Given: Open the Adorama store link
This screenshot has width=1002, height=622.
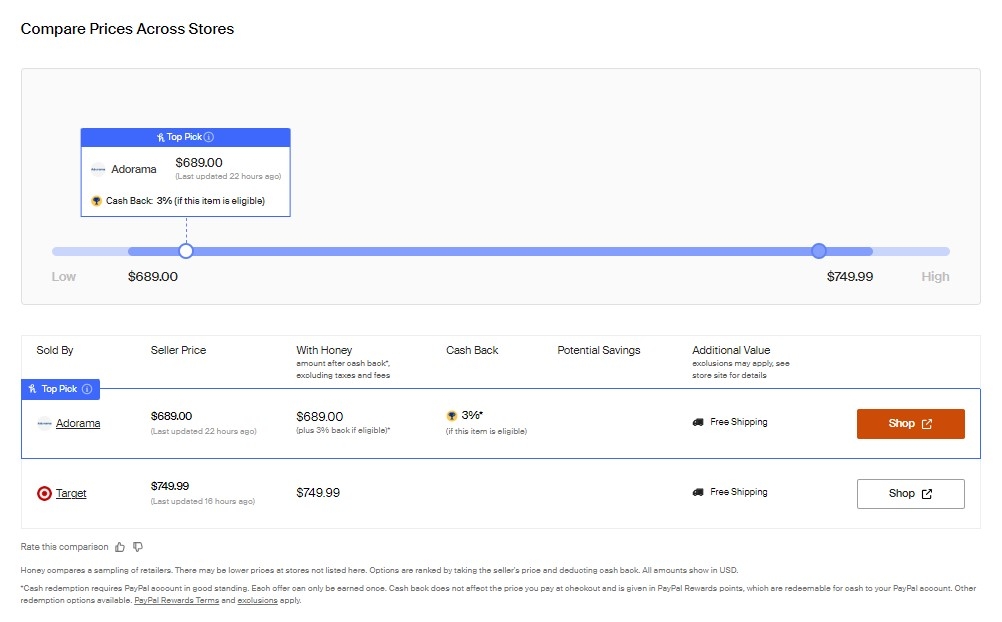Looking at the screenshot, I should click(78, 423).
